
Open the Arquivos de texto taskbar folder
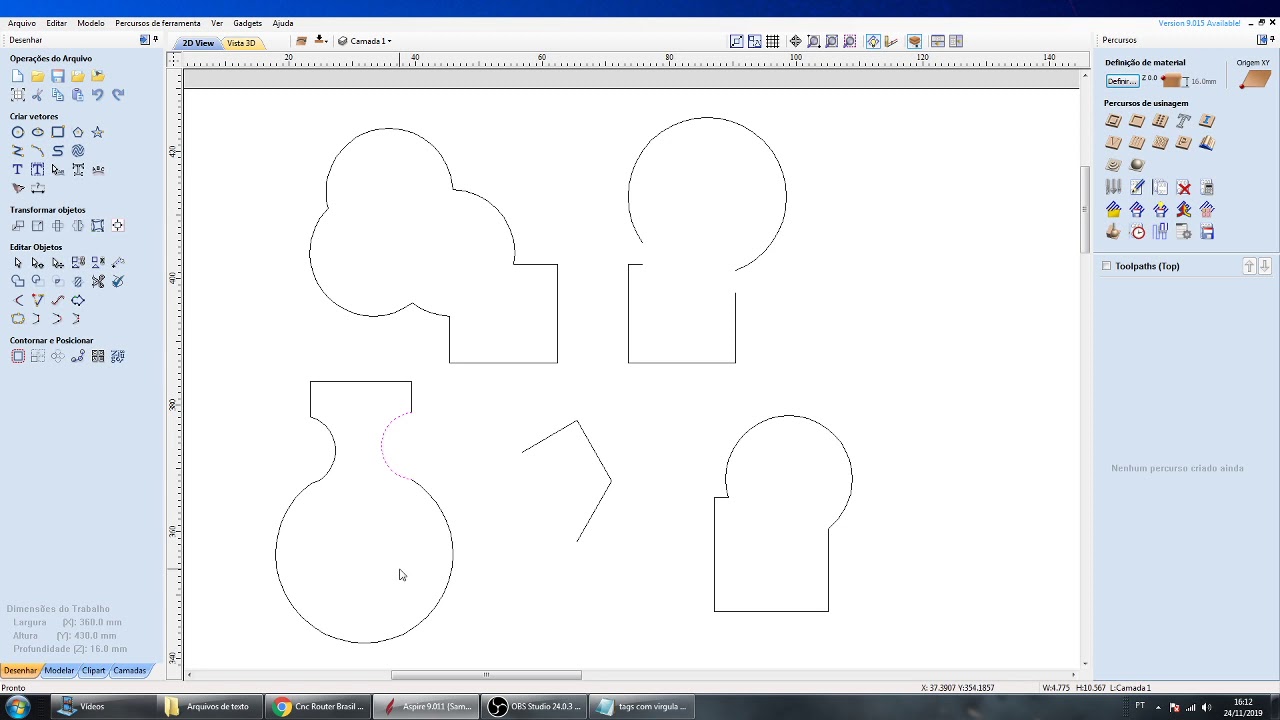pyautogui.click(x=211, y=707)
